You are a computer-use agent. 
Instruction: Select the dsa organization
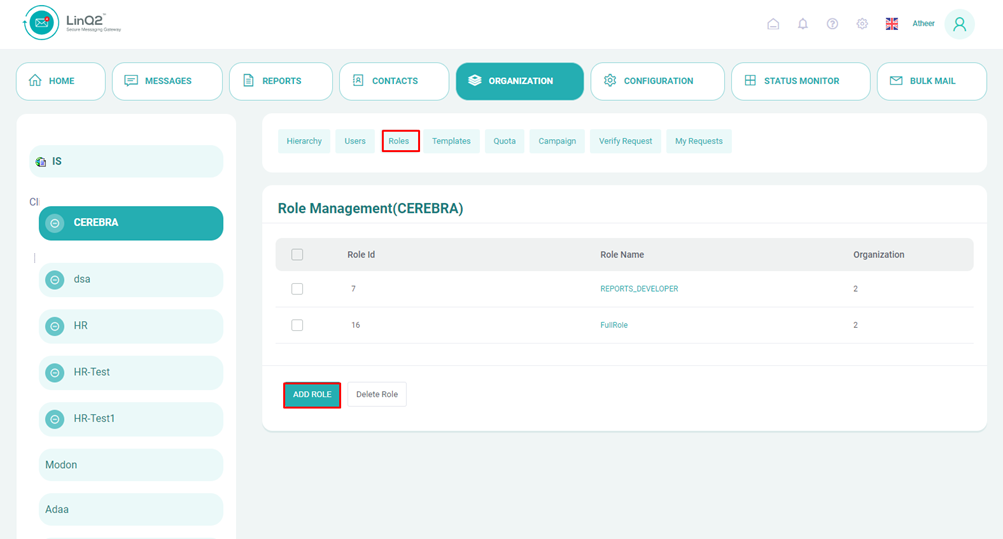click(131, 279)
